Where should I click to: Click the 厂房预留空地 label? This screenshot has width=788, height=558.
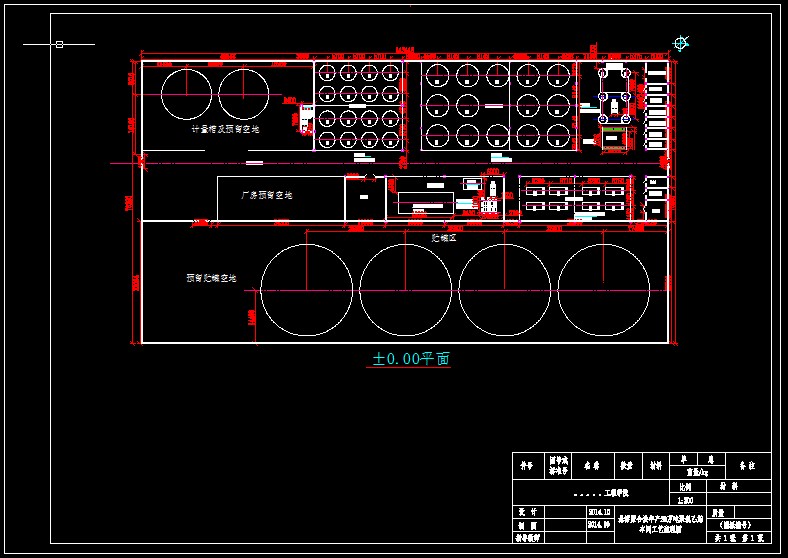coord(266,195)
